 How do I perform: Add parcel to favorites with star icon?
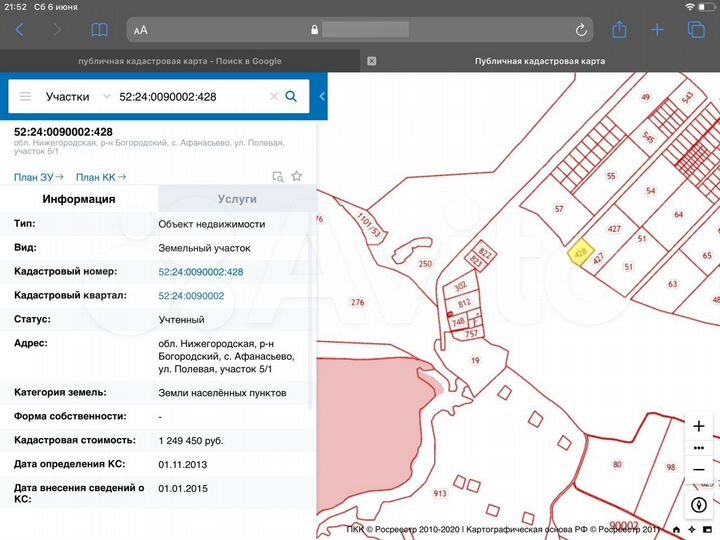click(x=296, y=177)
